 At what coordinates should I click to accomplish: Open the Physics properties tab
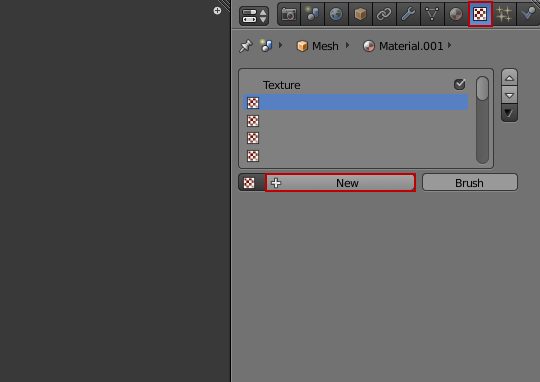(528, 14)
